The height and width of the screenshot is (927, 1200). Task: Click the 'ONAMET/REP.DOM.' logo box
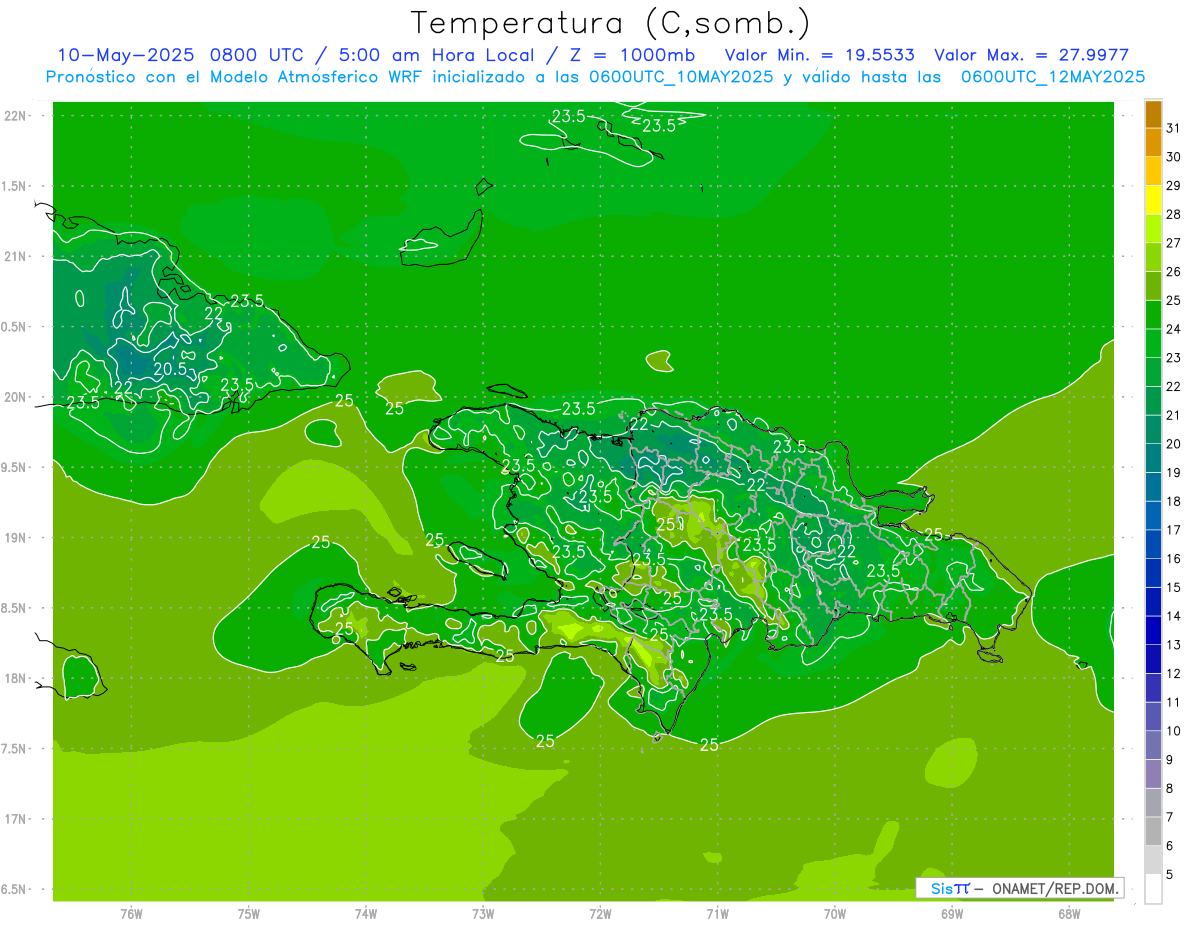1020,888
